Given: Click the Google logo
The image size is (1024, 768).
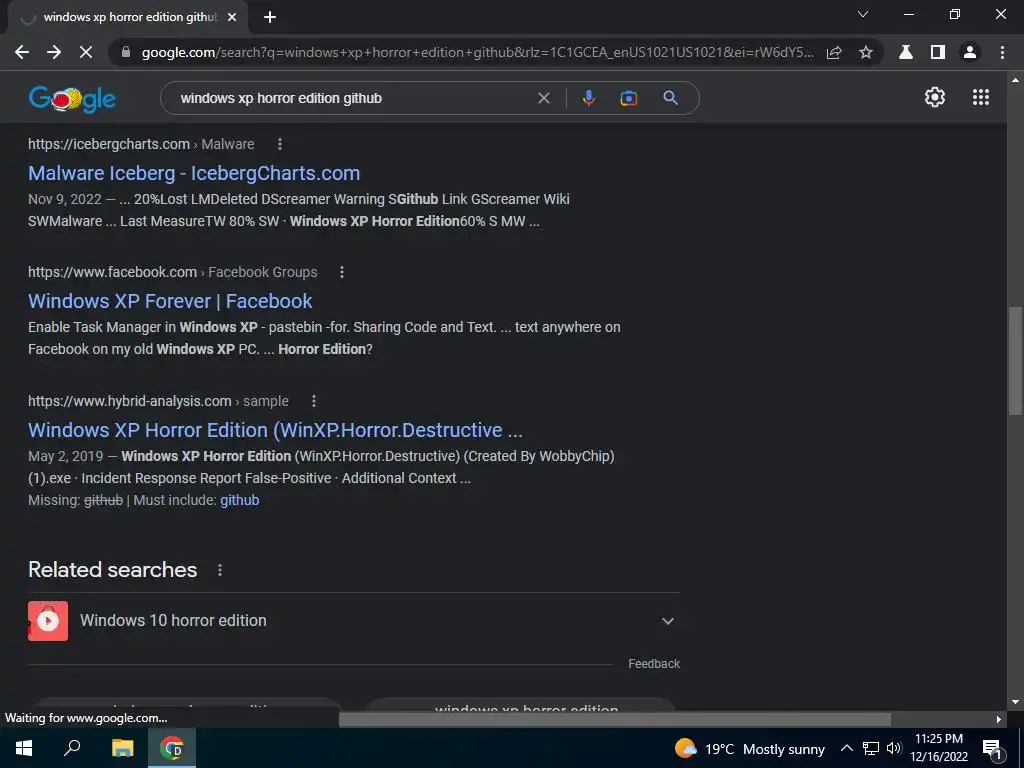Looking at the screenshot, I should (72, 99).
